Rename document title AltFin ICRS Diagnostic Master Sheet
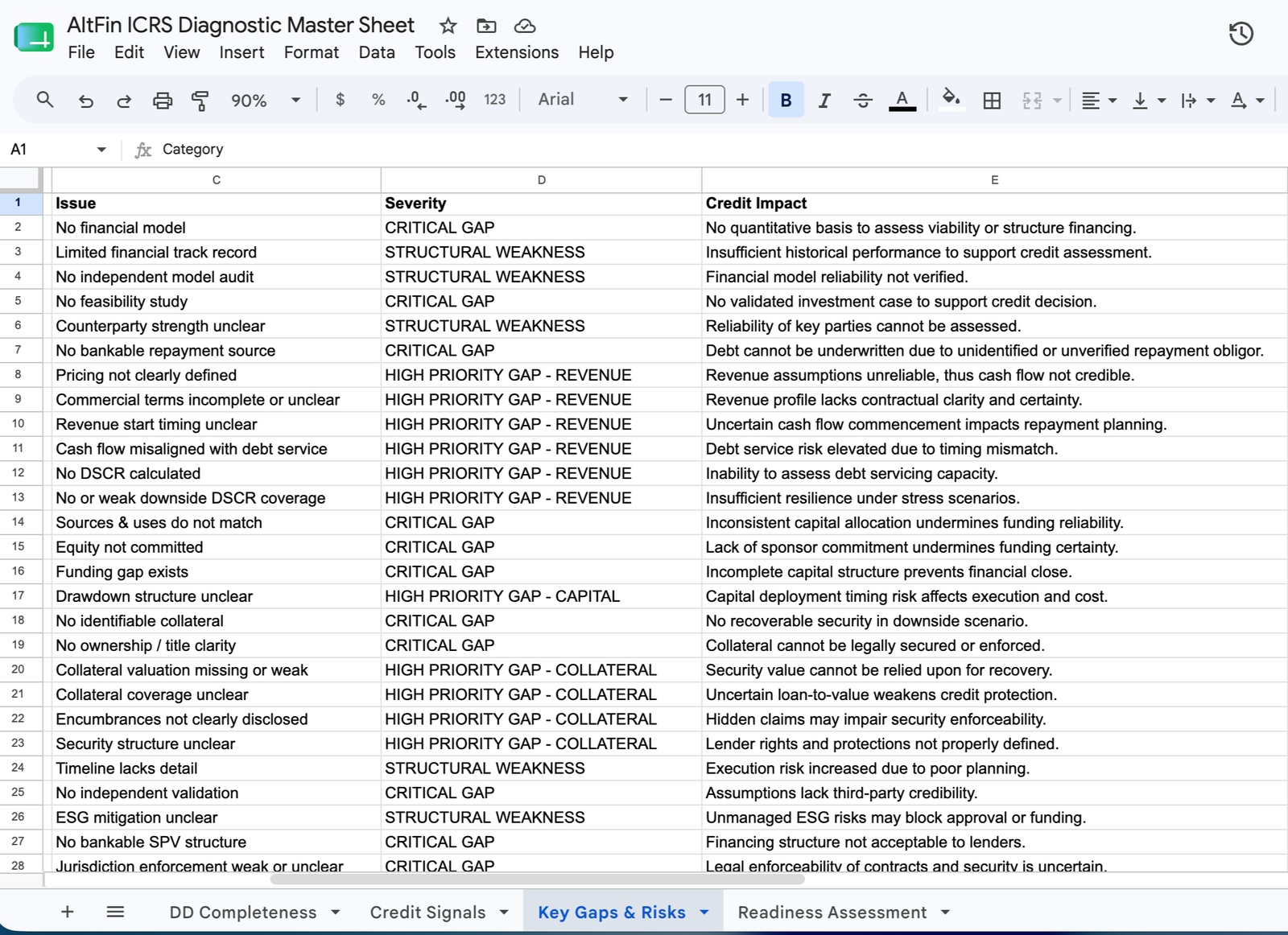The height and width of the screenshot is (935, 1288). pos(241,25)
